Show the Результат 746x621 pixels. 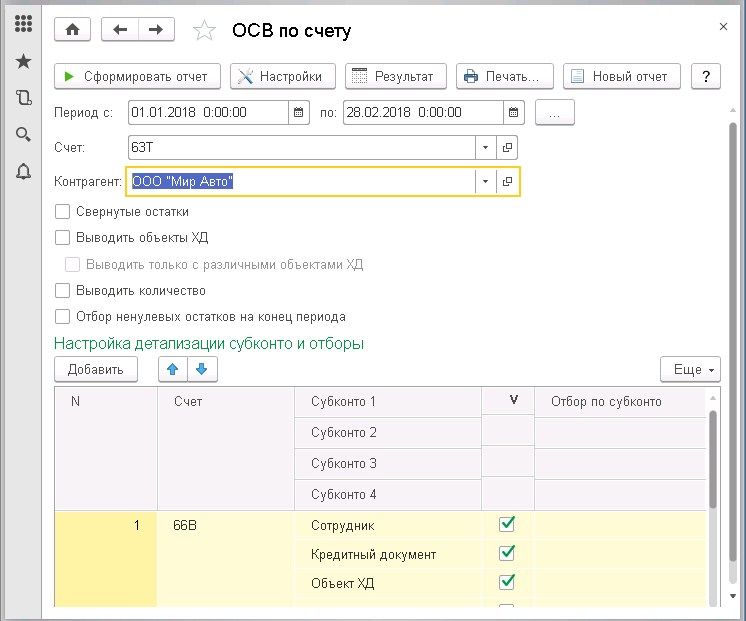(396, 76)
